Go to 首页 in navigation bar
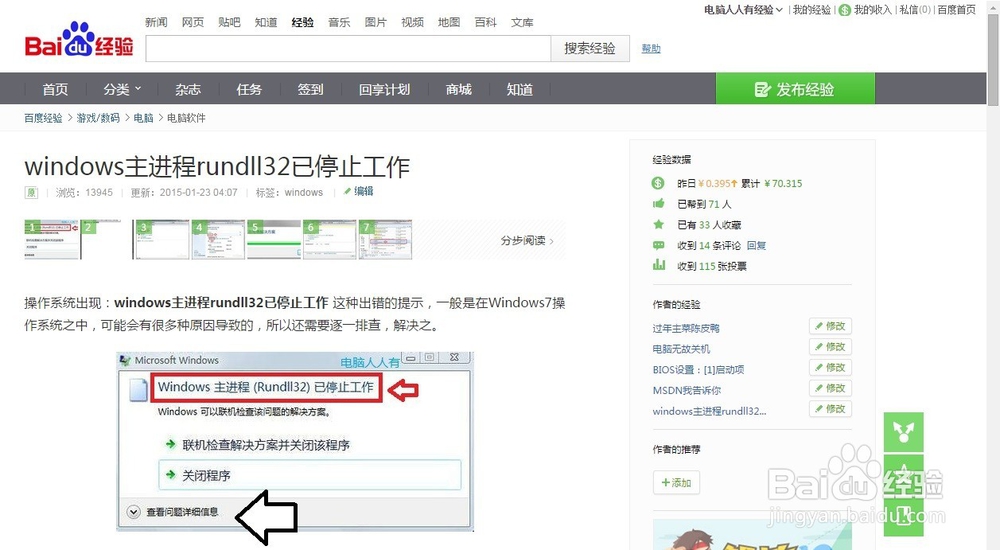The width and height of the screenshot is (1000, 550). (x=55, y=89)
